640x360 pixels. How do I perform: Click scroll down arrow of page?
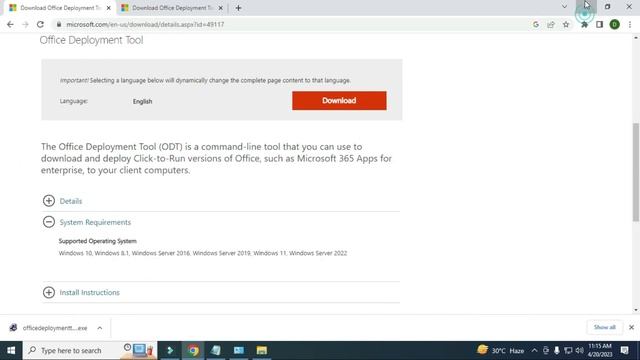(636, 310)
